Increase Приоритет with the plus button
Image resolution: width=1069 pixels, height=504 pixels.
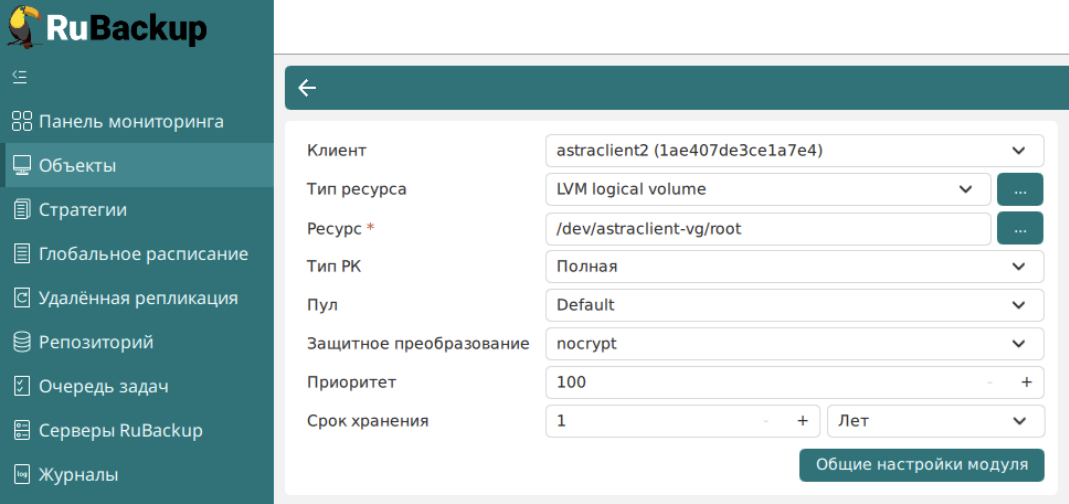click(1026, 382)
